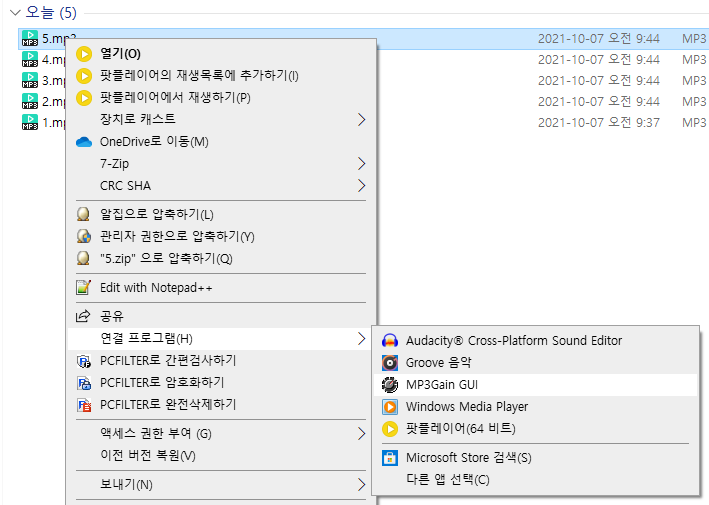The image size is (709, 505).
Task: Select 팟플레이어의 재생목록에 추가하기(I)
Action: [x=222, y=76]
